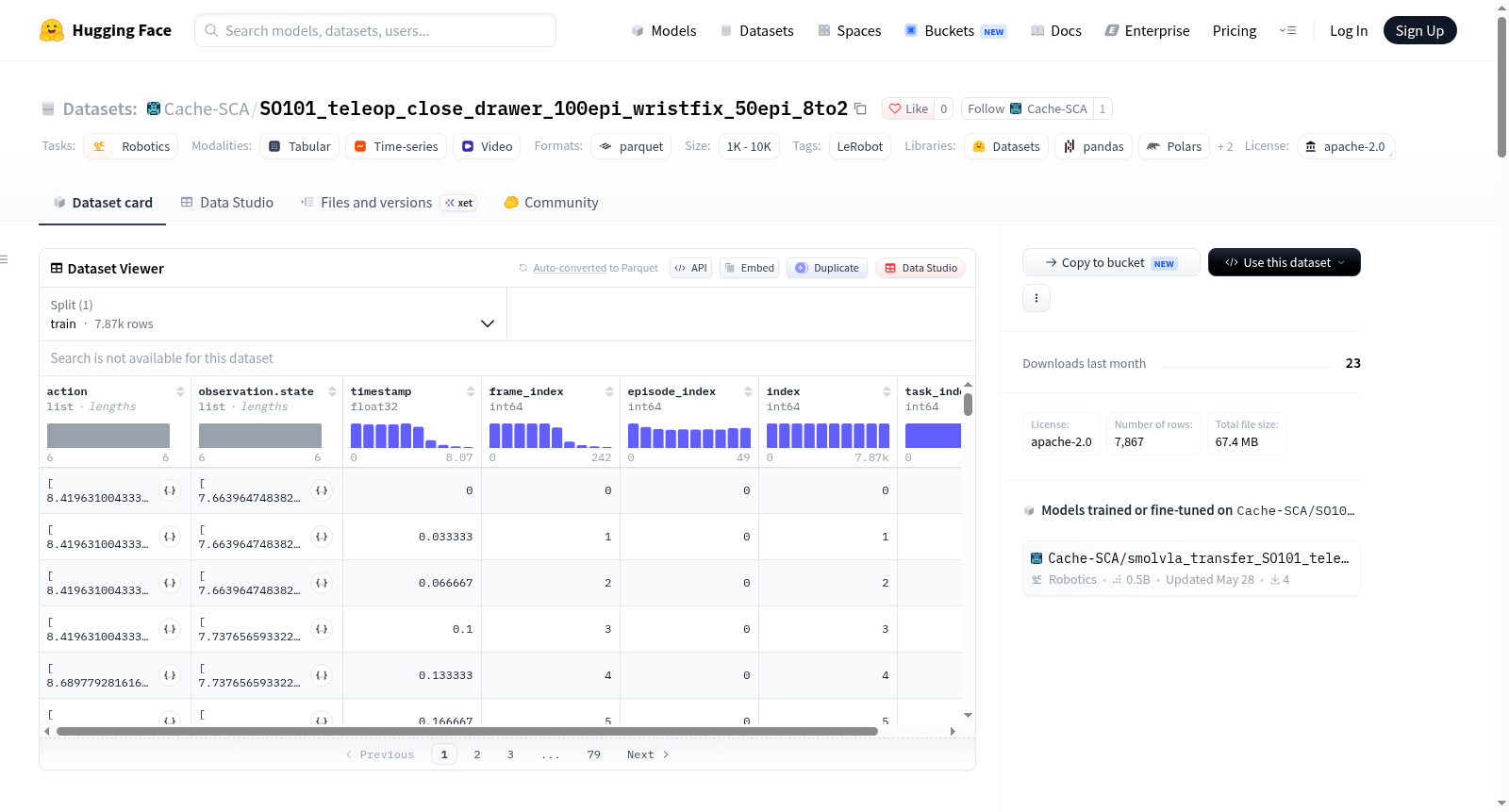Click the timestamp histogram's first bar
The width and height of the screenshot is (1509, 812).
[357, 436]
